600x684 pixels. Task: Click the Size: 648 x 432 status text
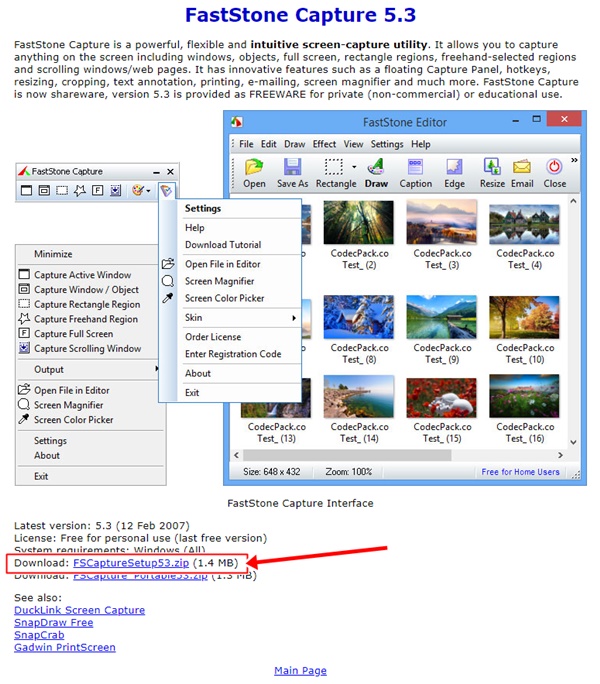(x=271, y=472)
